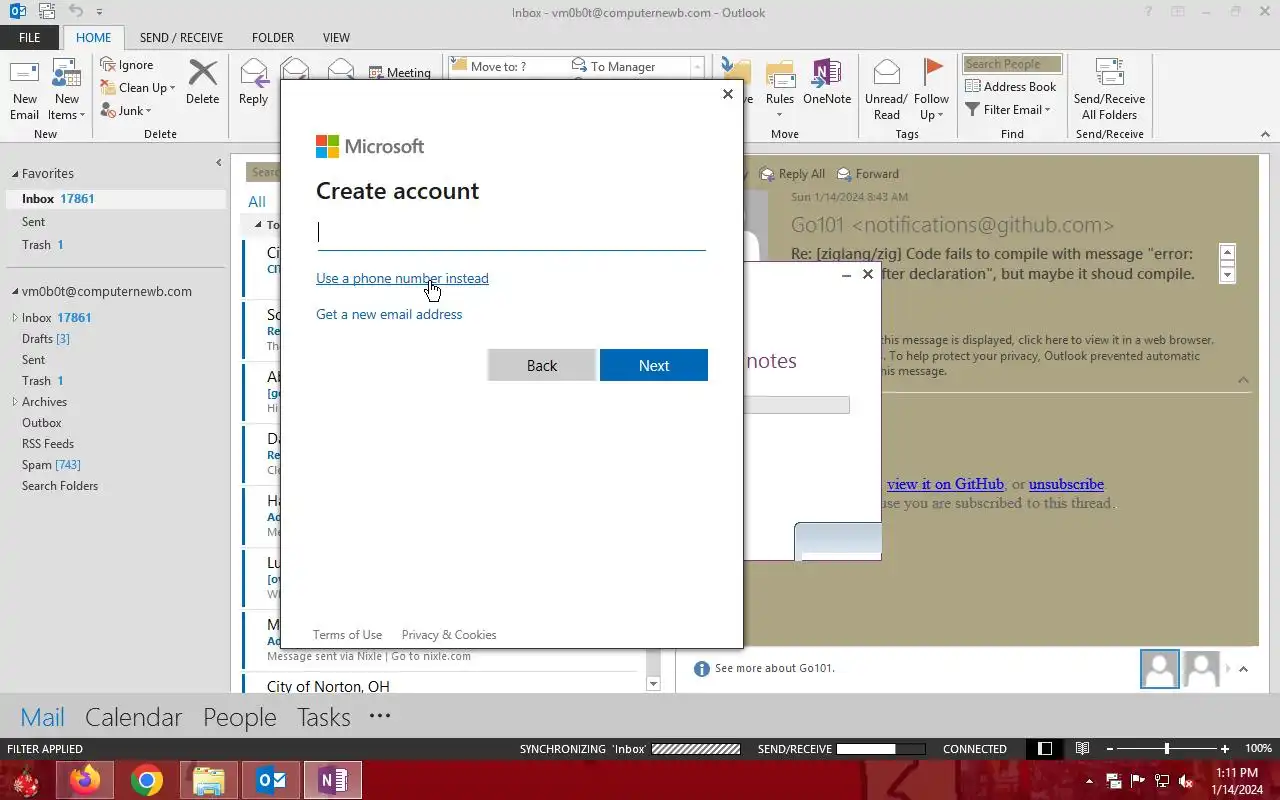1280x800 pixels.
Task: Send the message to OneNote
Action: coord(827,82)
